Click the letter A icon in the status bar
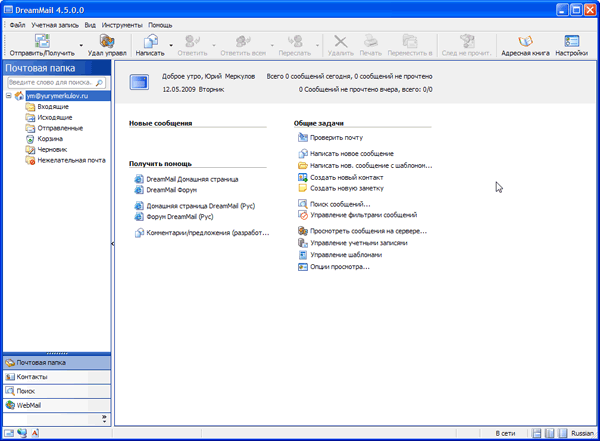The image size is (600, 441). tap(35, 433)
